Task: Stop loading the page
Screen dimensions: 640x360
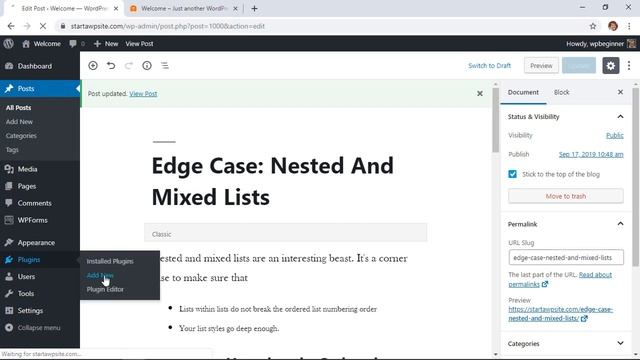Action: (43, 26)
